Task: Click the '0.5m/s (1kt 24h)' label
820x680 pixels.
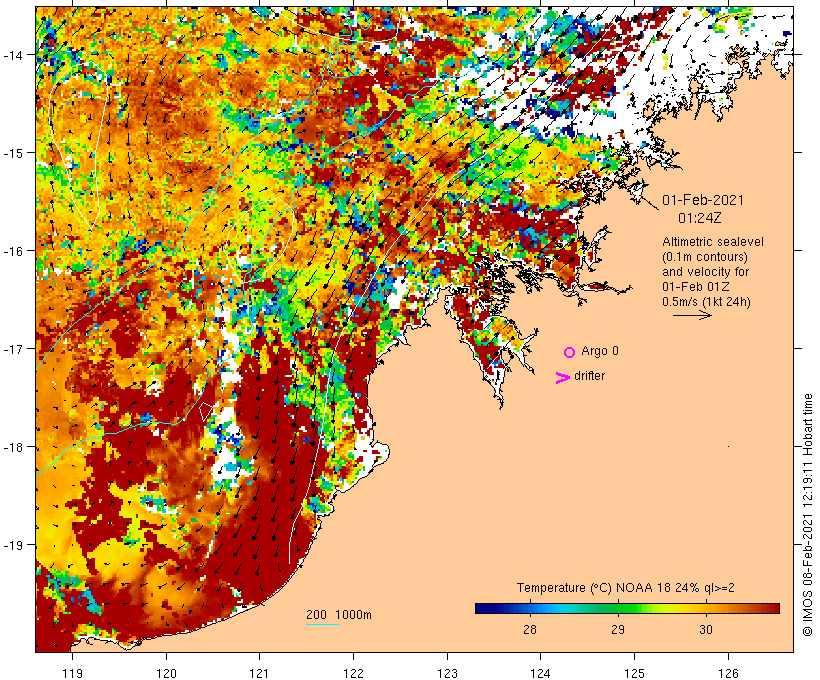Action: 706,302
